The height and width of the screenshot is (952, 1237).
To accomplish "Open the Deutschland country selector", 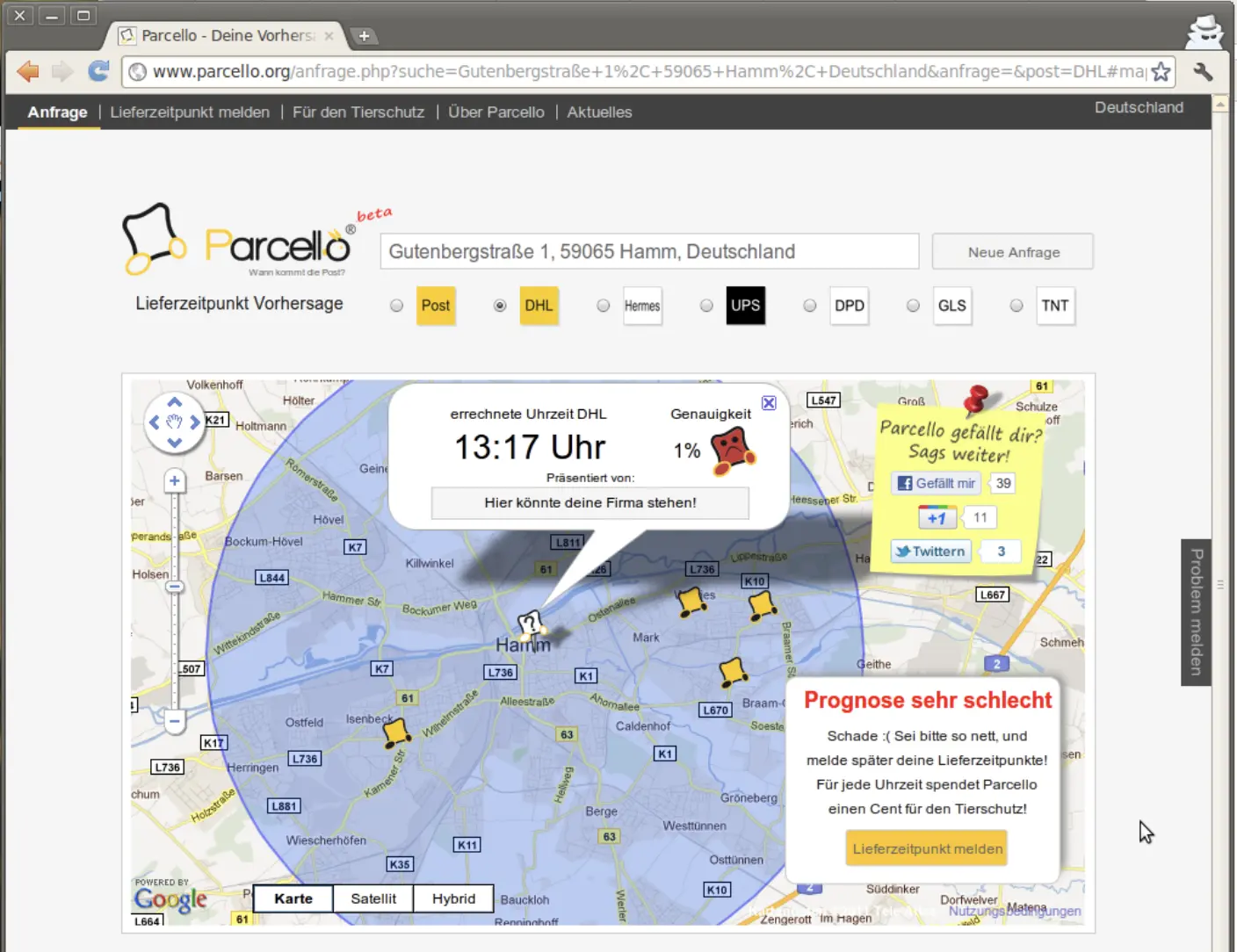I will click(1138, 107).
